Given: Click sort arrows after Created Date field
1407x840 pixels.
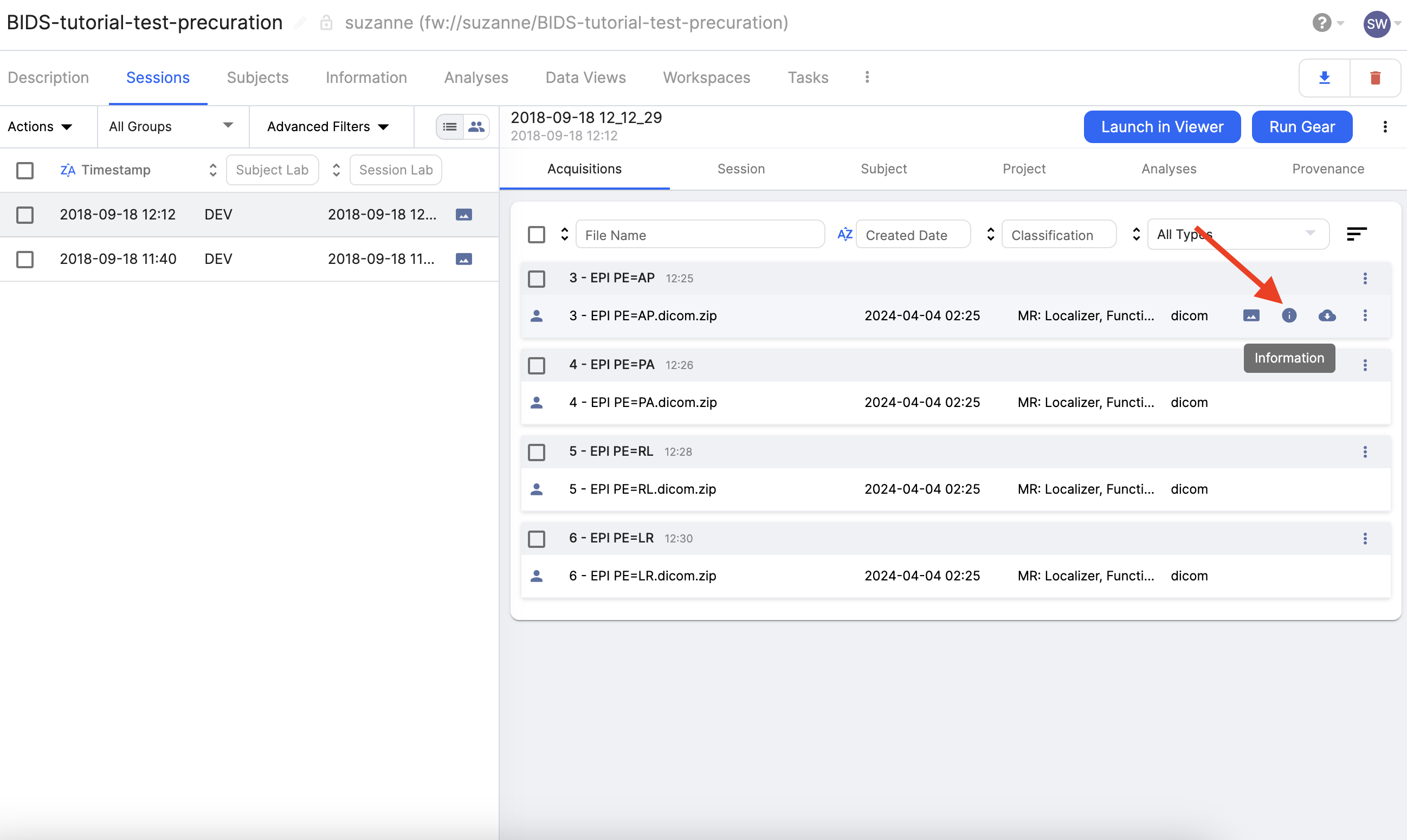Looking at the screenshot, I should tap(990, 234).
